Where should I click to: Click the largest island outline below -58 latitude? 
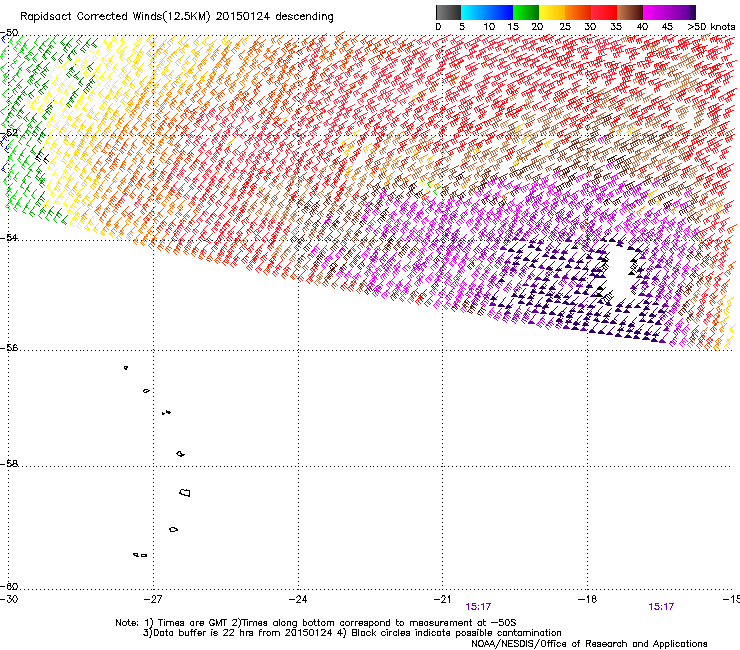tap(185, 493)
